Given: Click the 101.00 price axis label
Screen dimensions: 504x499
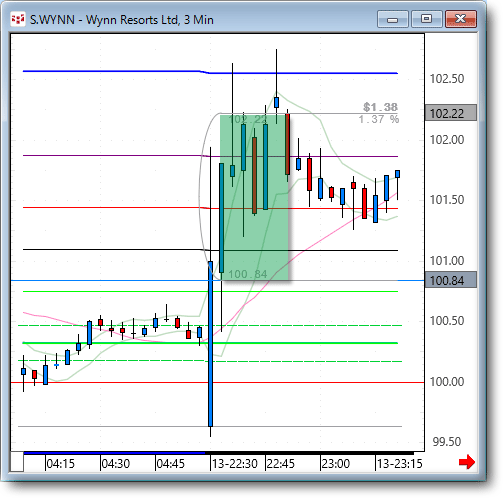Looking at the screenshot, I should pos(447,261).
